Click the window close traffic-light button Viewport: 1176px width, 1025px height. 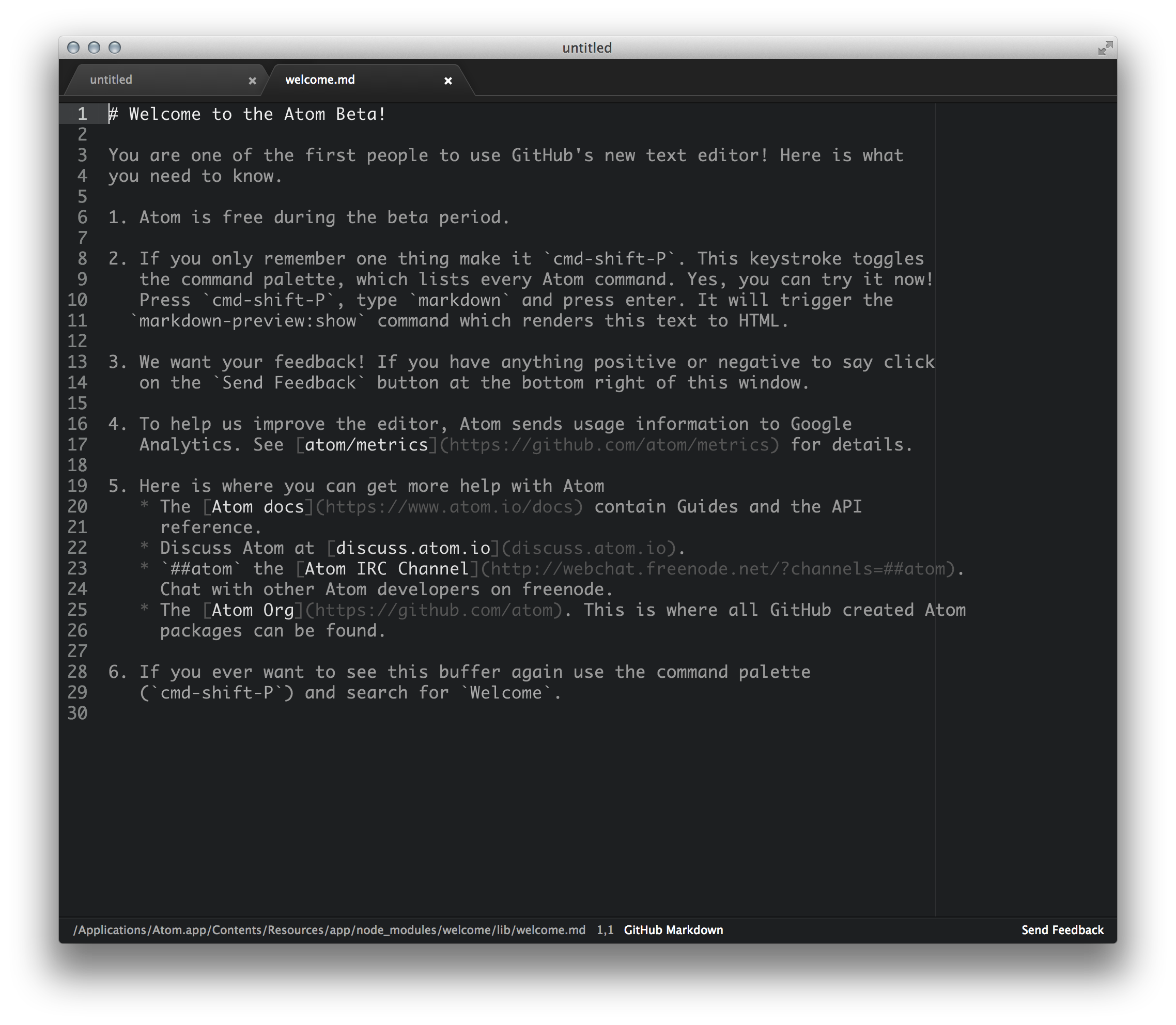tap(73, 48)
